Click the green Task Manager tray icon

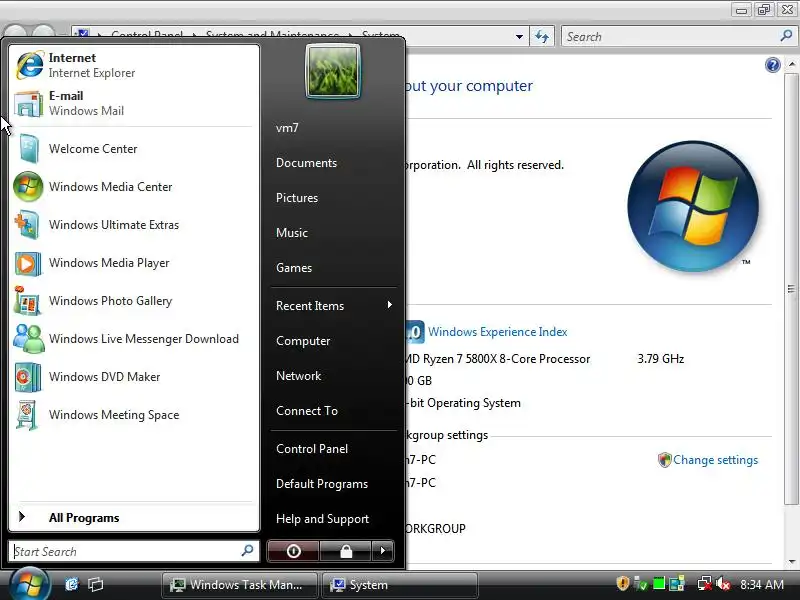coord(659,584)
